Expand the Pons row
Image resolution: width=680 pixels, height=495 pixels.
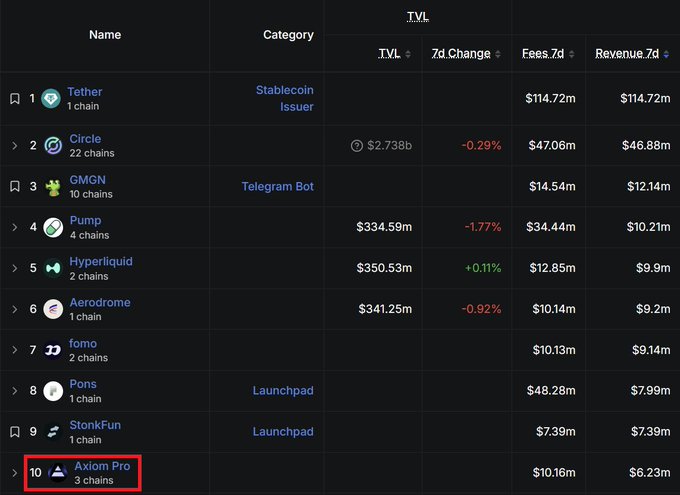(15, 391)
